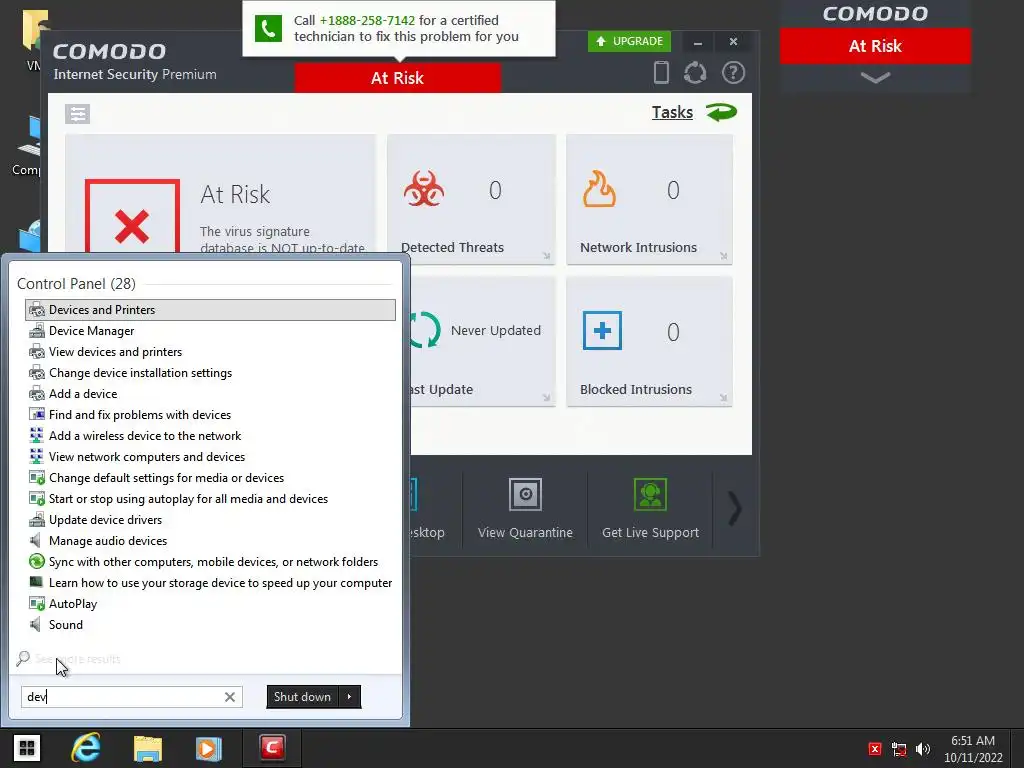The width and height of the screenshot is (1024, 768).
Task: Select Add a wireless device to the network
Action: point(210,436)
